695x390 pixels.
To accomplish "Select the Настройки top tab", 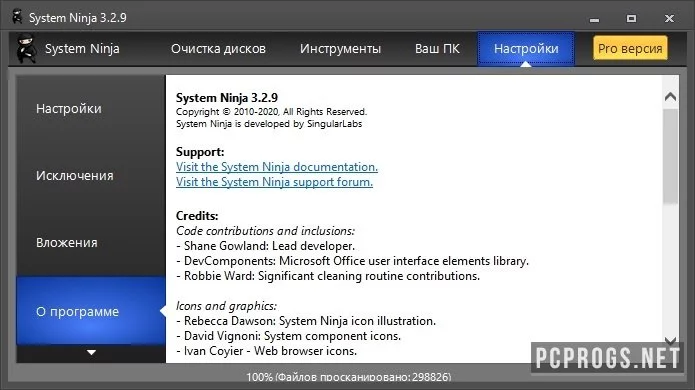I will 526,49.
